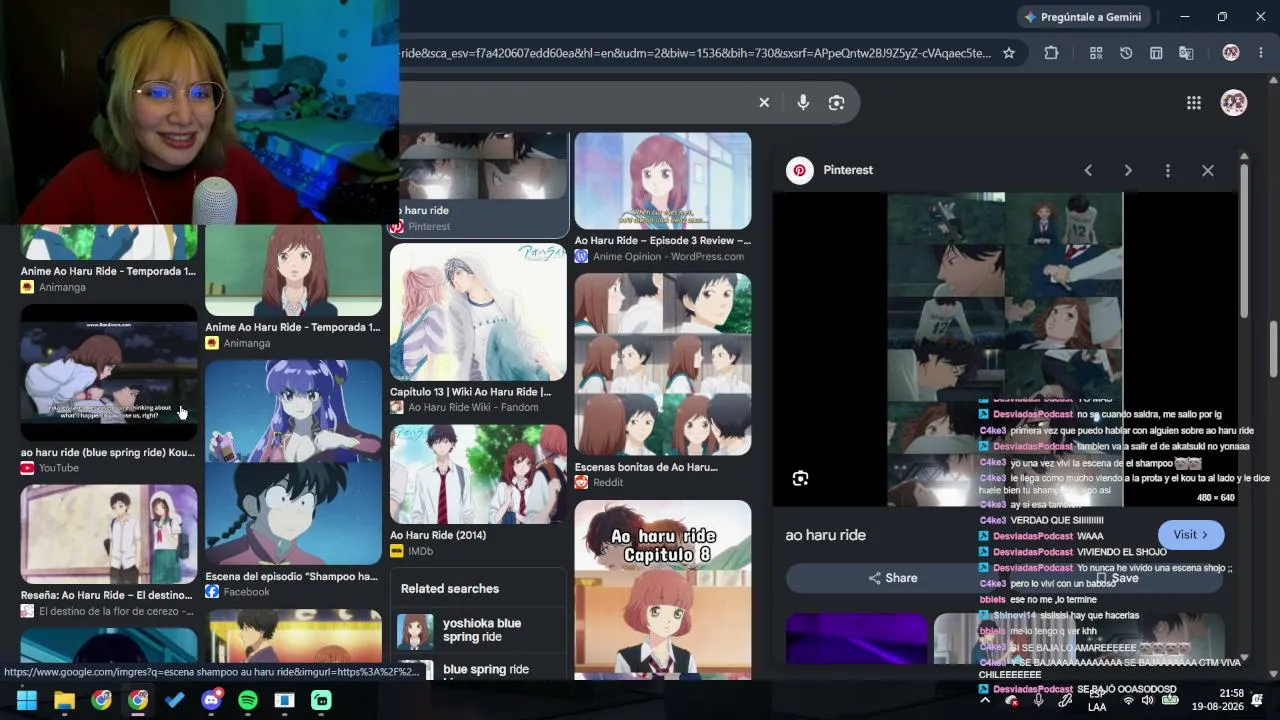Open the Ao Haru Ride (2014) IMDb image
The image size is (1280, 720).
point(478,474)
